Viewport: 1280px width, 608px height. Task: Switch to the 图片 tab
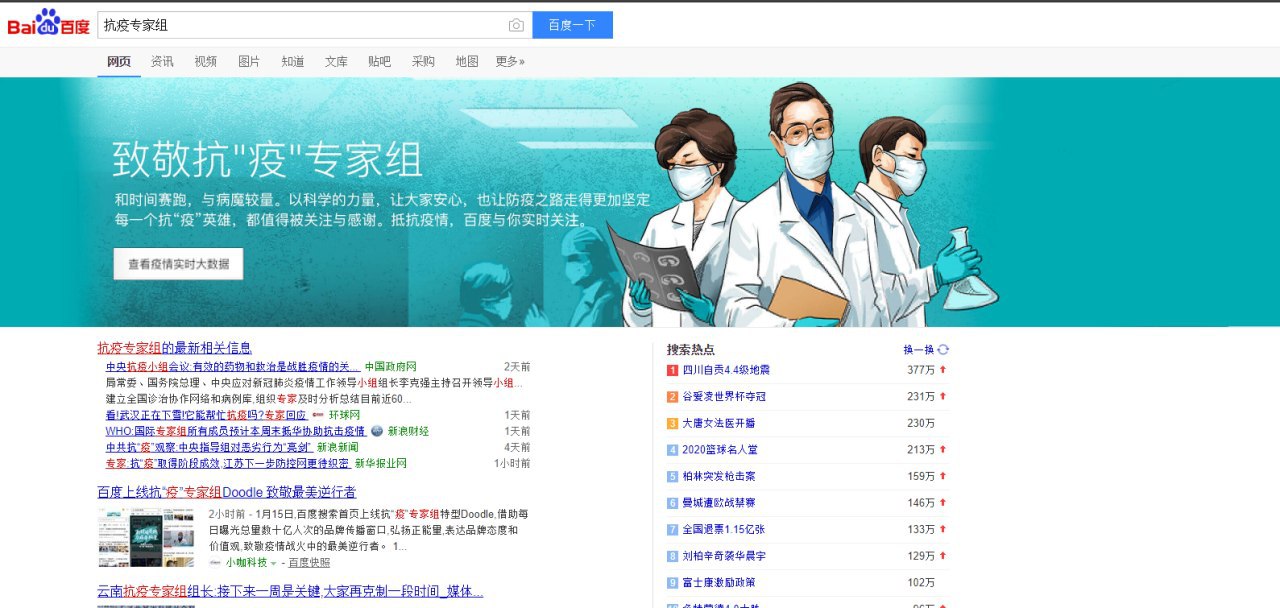pyautogui.click(x=249, y=62)
